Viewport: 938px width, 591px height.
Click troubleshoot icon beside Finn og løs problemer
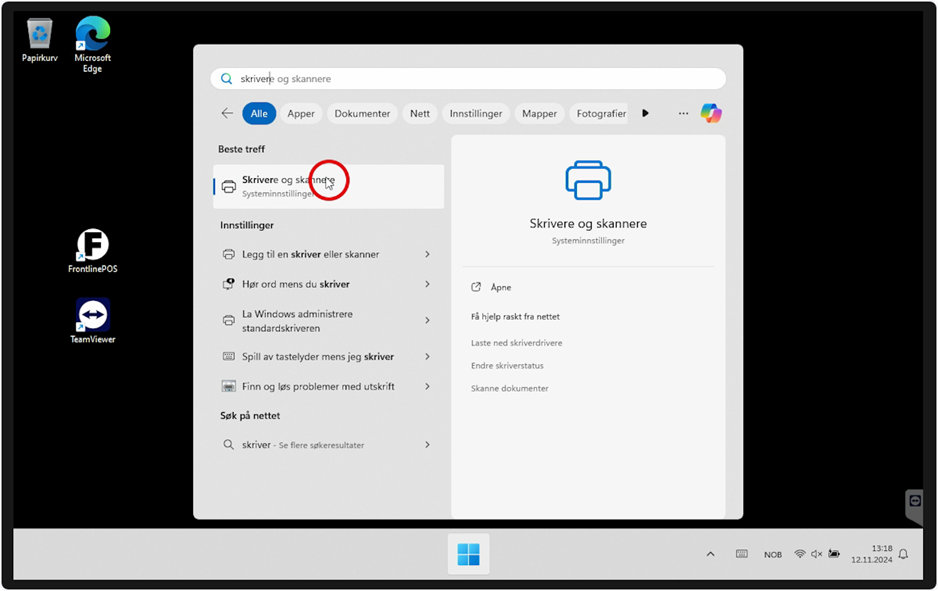tap(229, 386)
